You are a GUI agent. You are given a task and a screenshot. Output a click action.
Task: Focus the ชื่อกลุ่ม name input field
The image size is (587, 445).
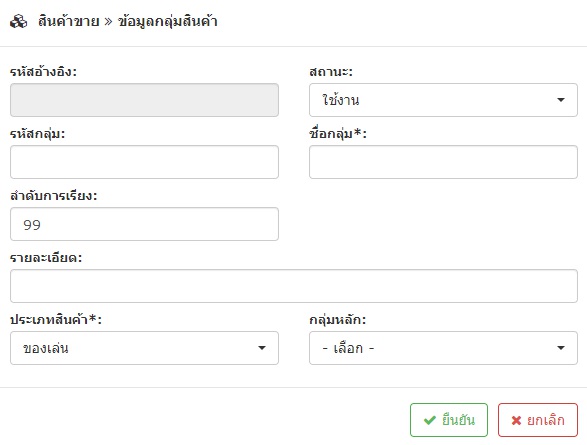tap(443, 162)
